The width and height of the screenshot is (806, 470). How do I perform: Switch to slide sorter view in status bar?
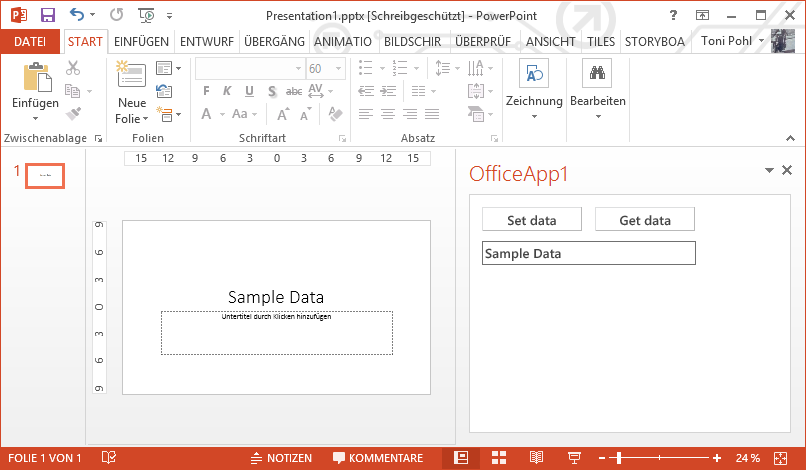tap(499, 458)
